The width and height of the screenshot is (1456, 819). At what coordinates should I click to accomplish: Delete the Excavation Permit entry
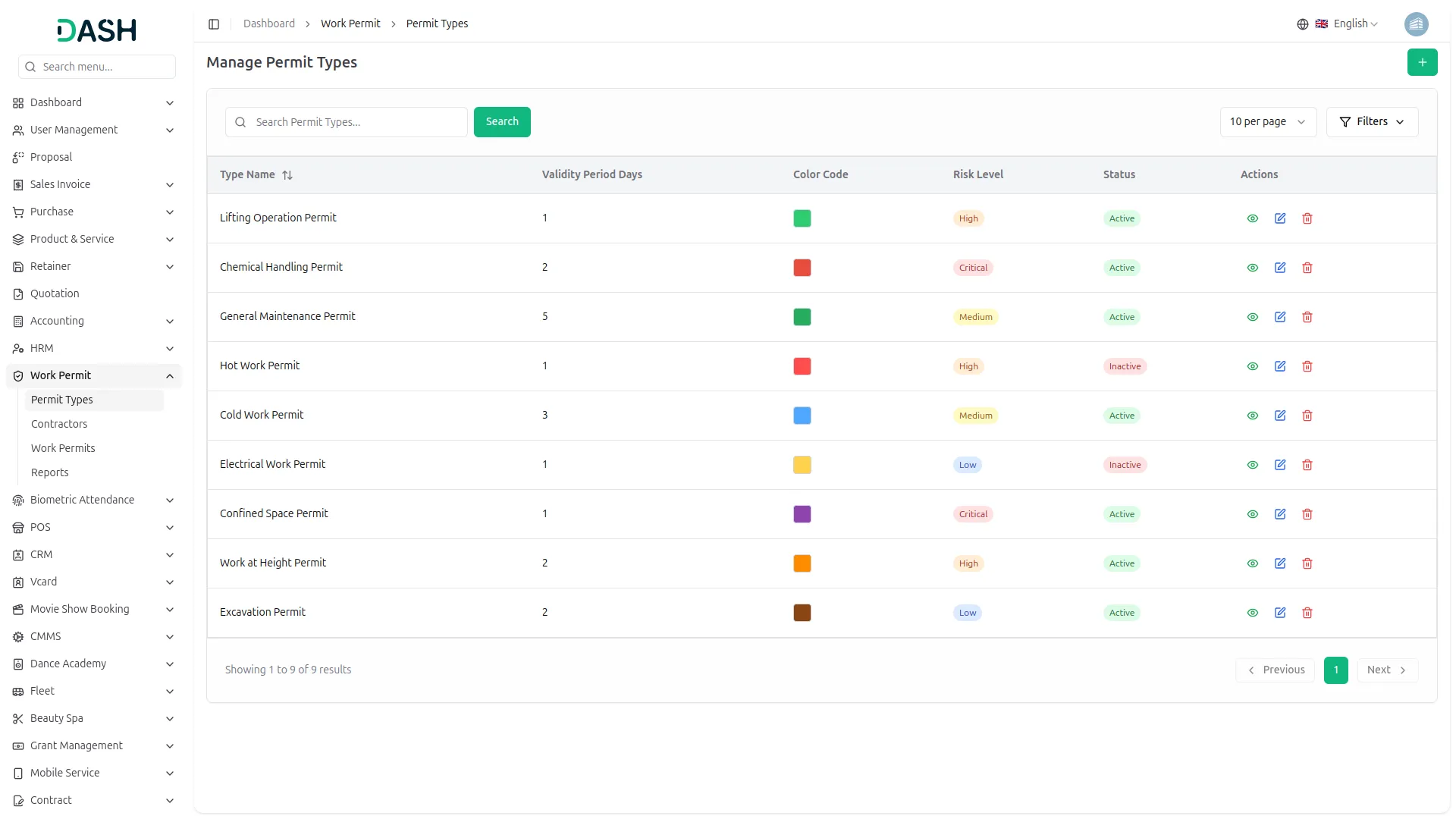click(1307, 613)
